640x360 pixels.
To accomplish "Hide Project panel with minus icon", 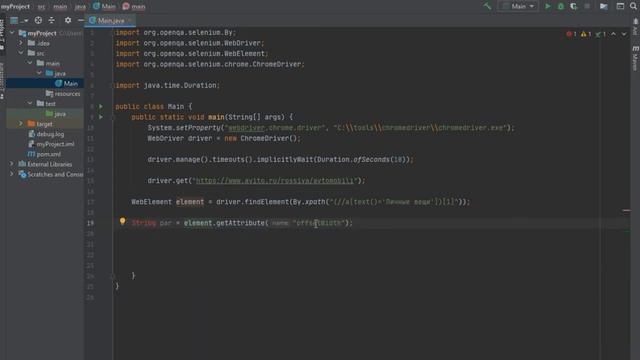I will click(80, 20).
